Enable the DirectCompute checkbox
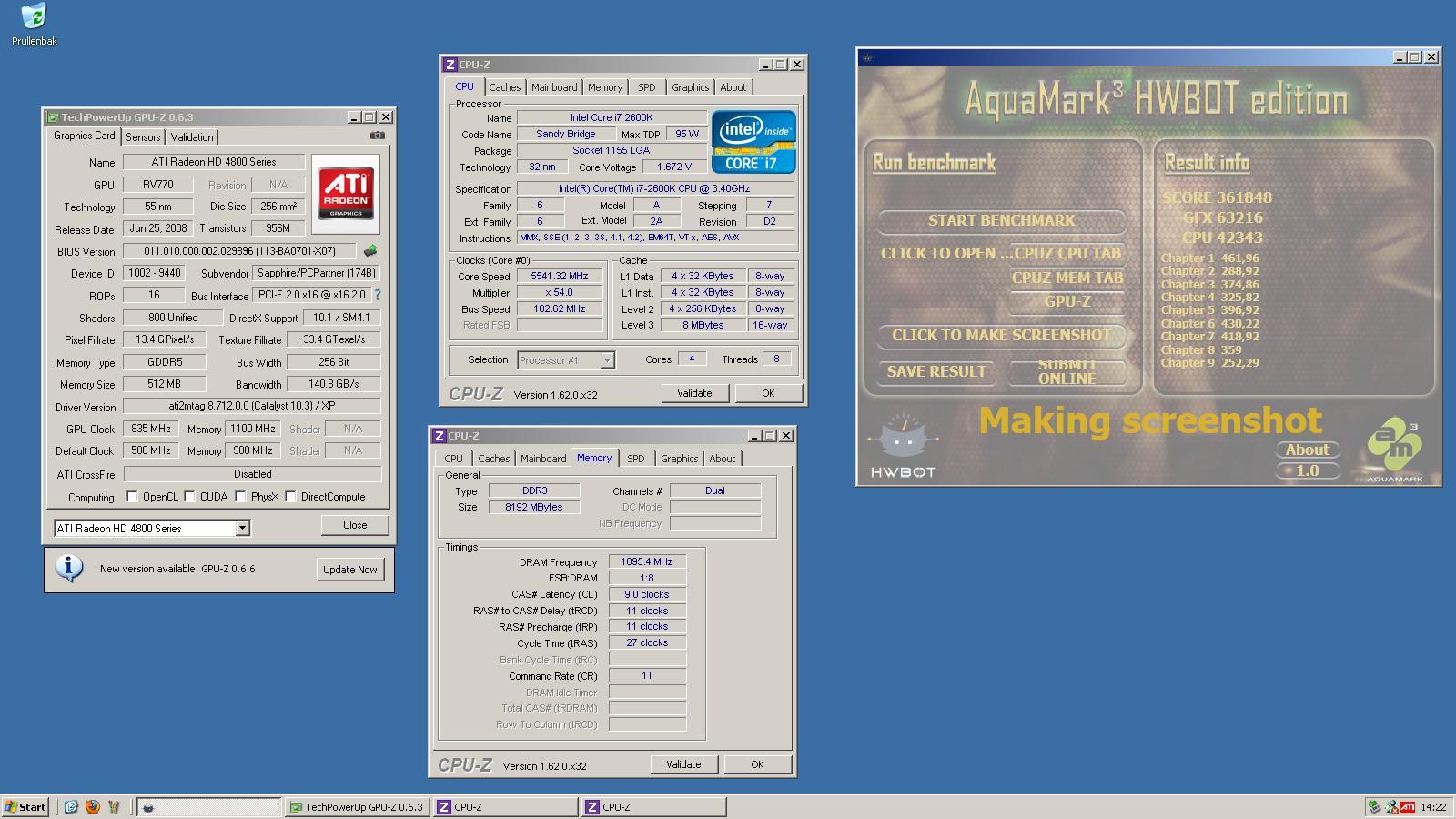This screenshot has height=819, width=1456. tap(290, 497)
